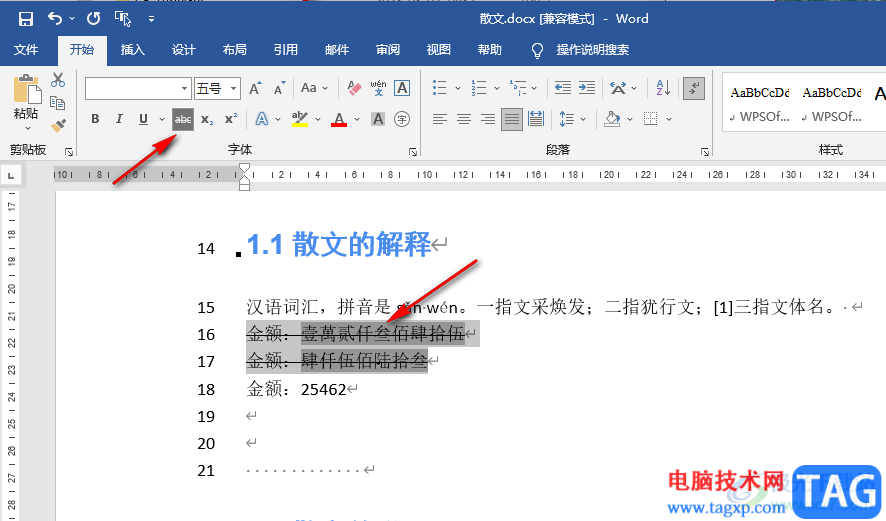Increase font size with the larger A icon
The height and width of the screenshot is (521, 886).
coord(255,88)
